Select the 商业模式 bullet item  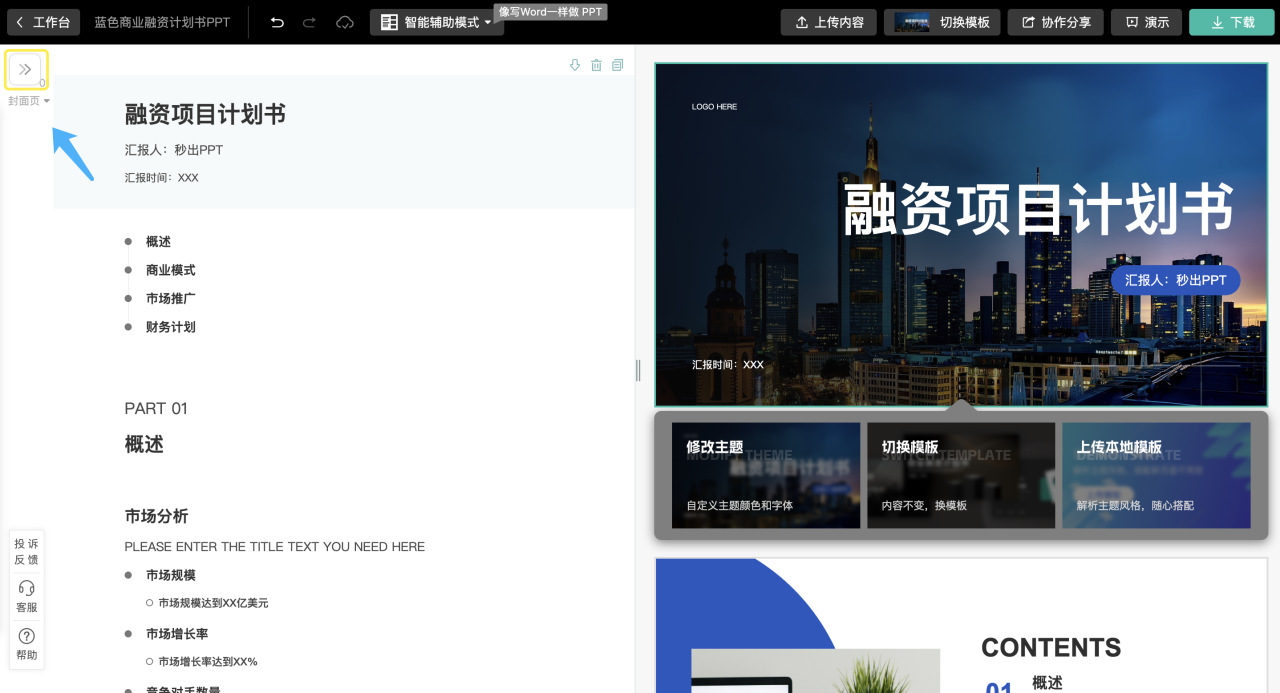coord(170,270)
